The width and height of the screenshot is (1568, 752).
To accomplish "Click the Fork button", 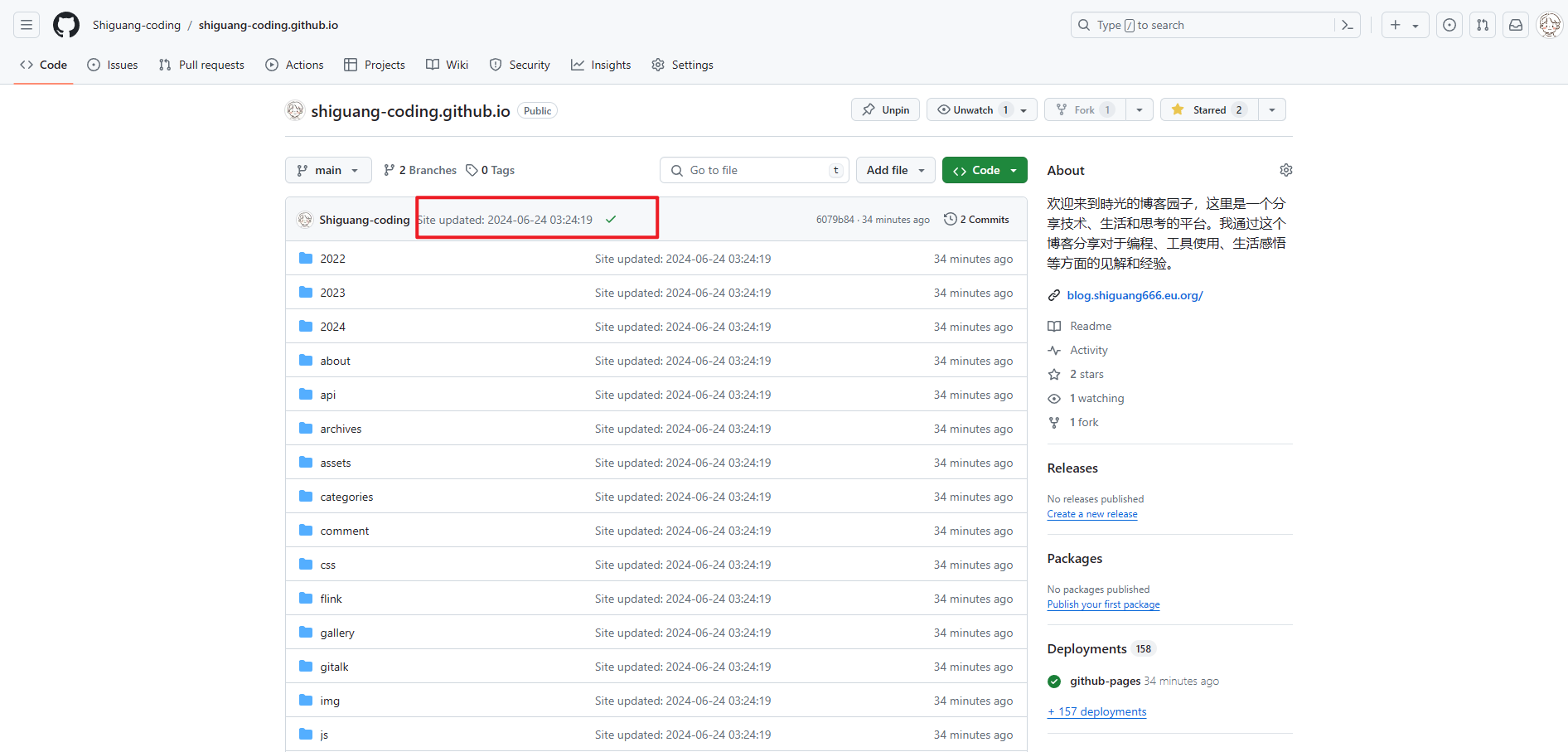I will click(x=1085, y=109).
